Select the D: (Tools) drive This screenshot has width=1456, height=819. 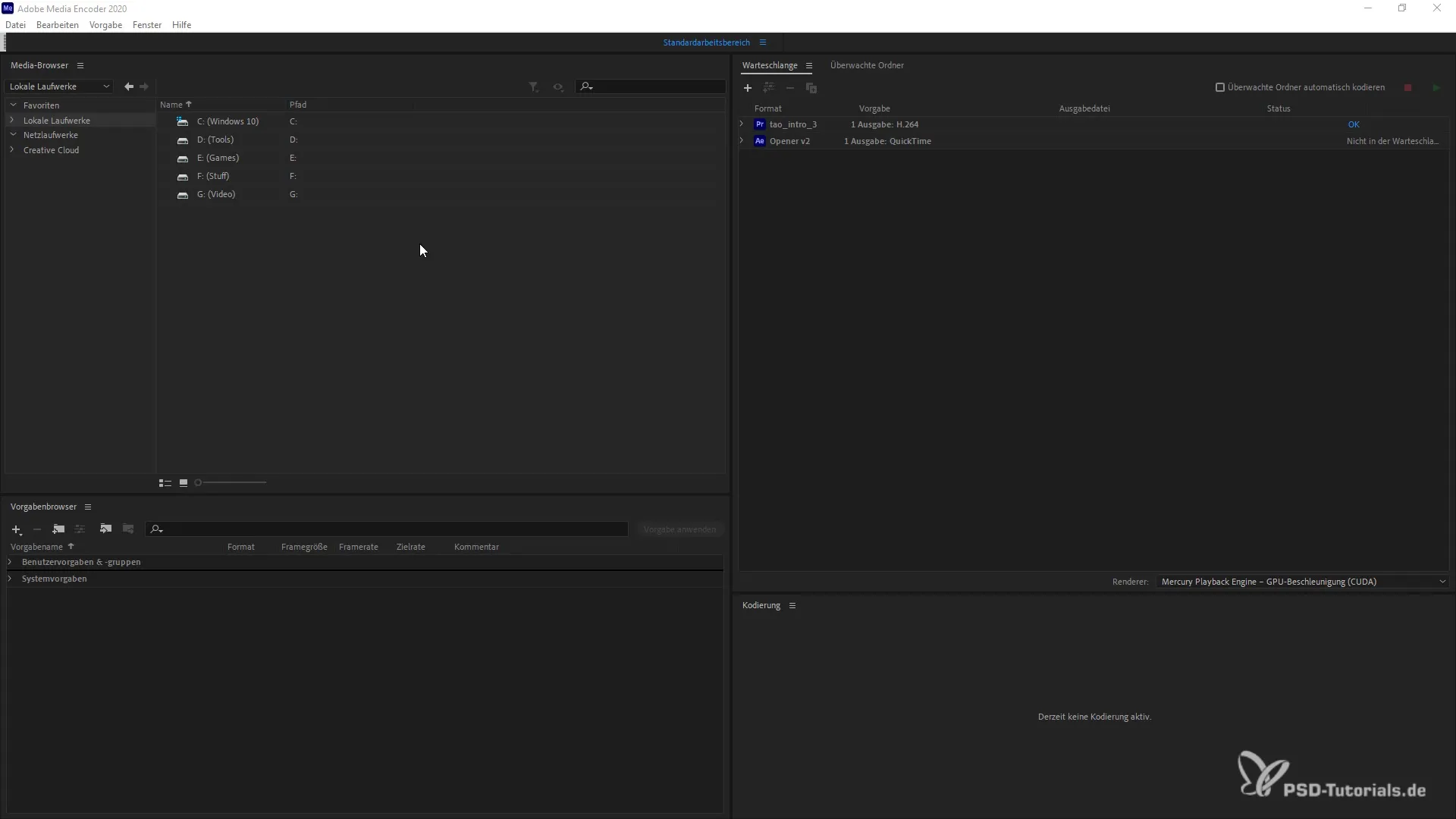pos(215,140)
